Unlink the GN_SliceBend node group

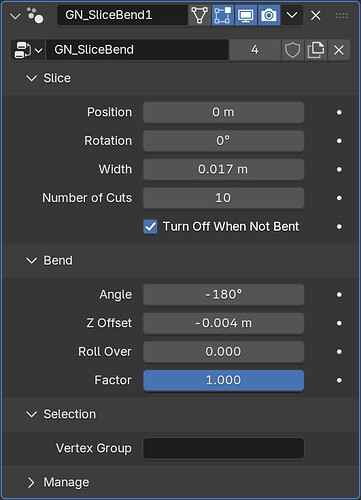click(339, 50)
